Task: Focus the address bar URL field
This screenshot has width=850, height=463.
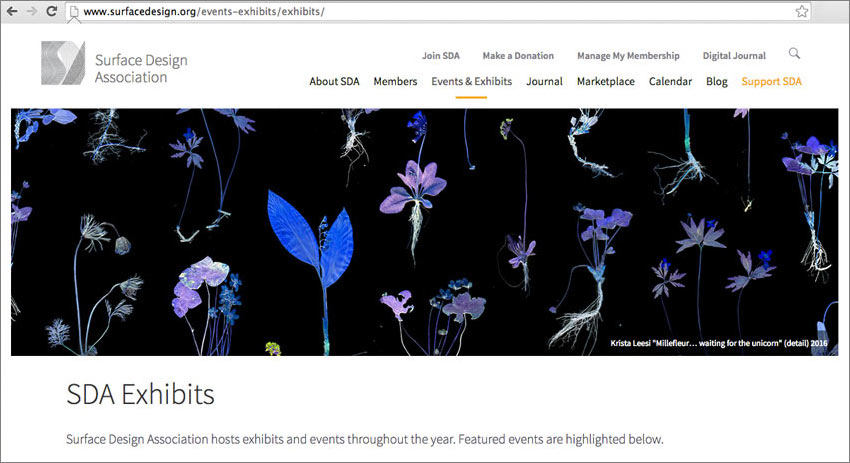Action: pyautogui.click(x=439, y=11)
